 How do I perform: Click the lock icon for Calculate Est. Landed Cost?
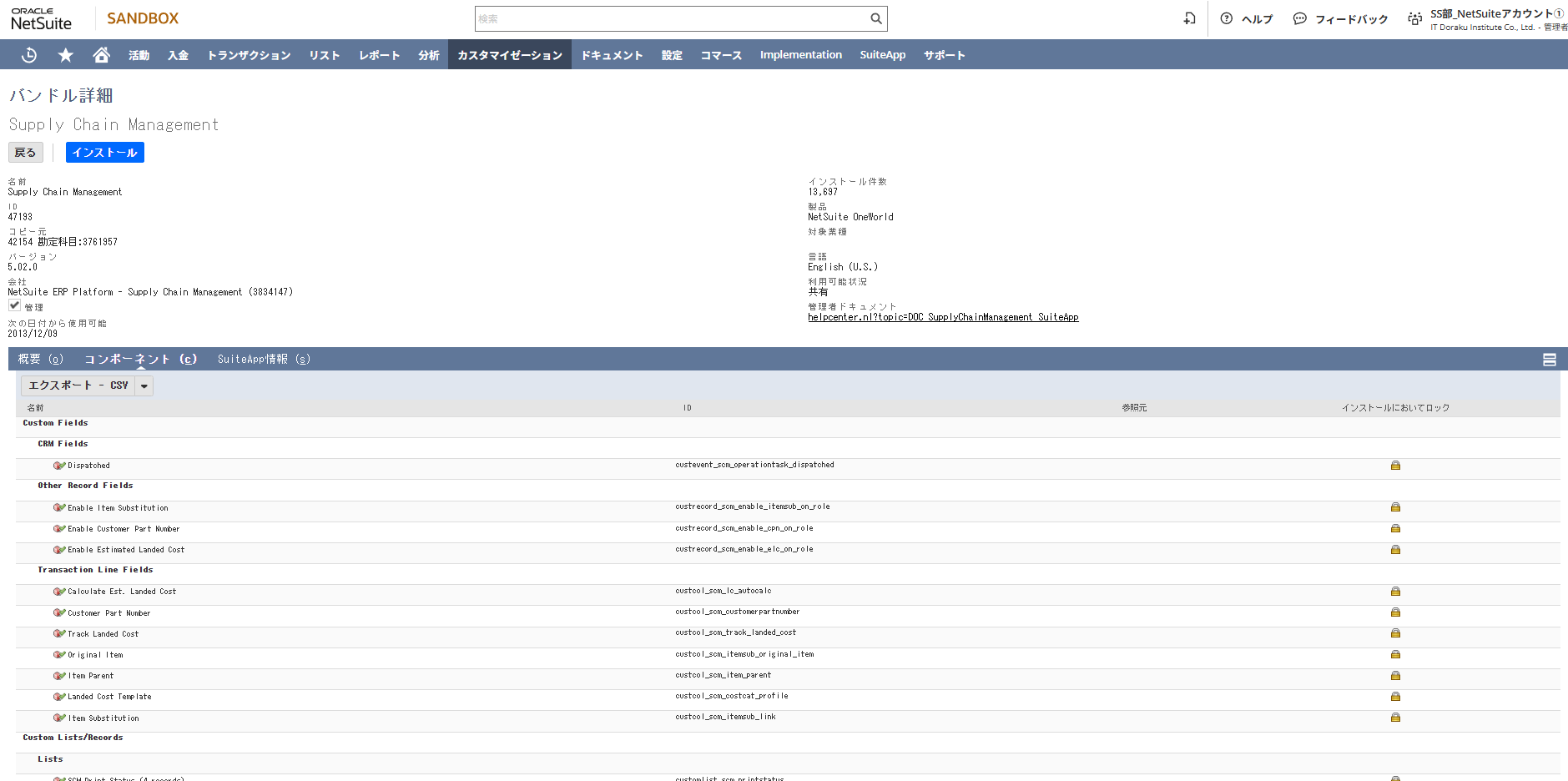click(x=1395, y=592)
